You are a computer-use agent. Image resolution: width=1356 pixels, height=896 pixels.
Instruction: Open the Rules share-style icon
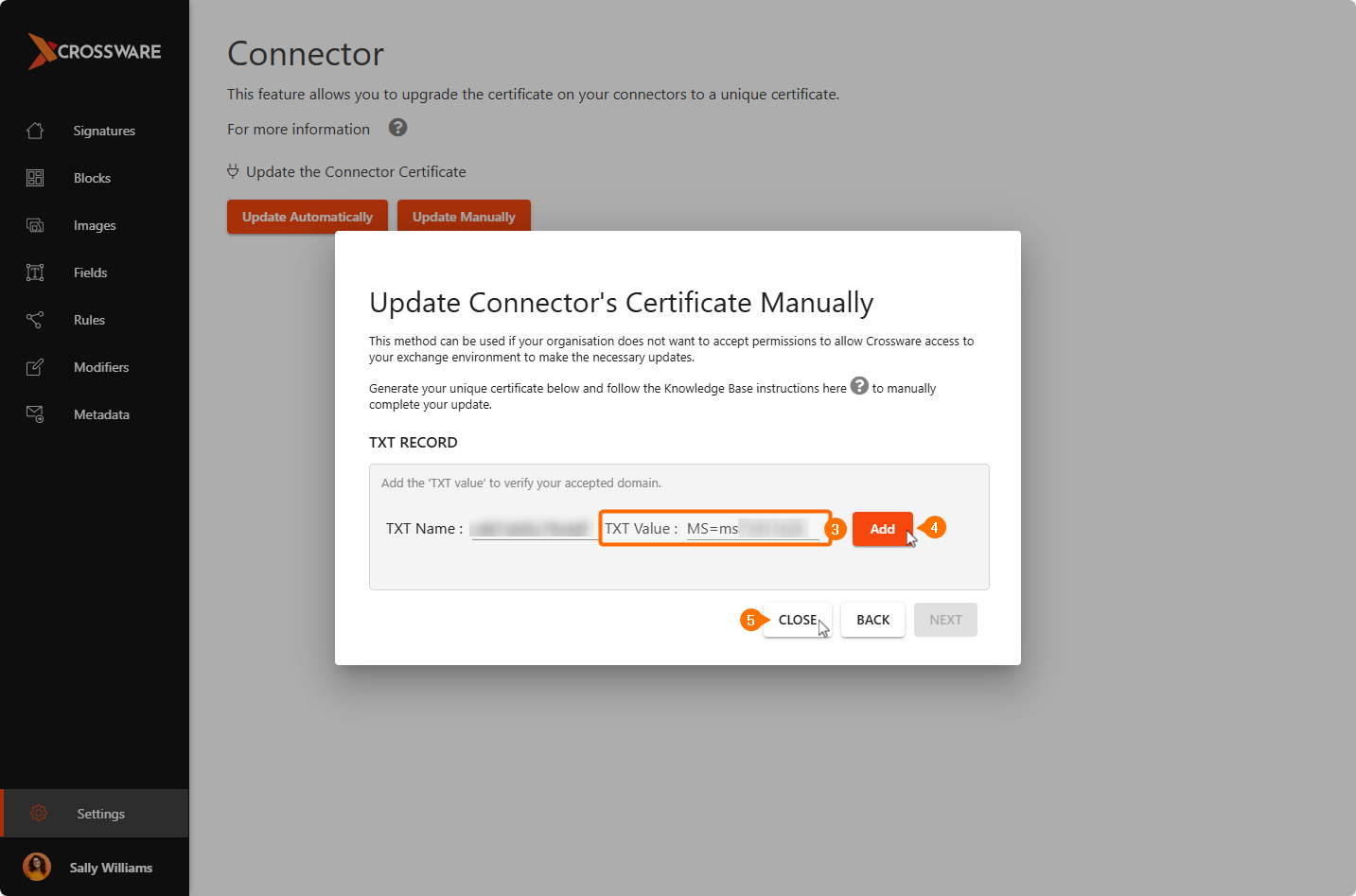[35, 320]
